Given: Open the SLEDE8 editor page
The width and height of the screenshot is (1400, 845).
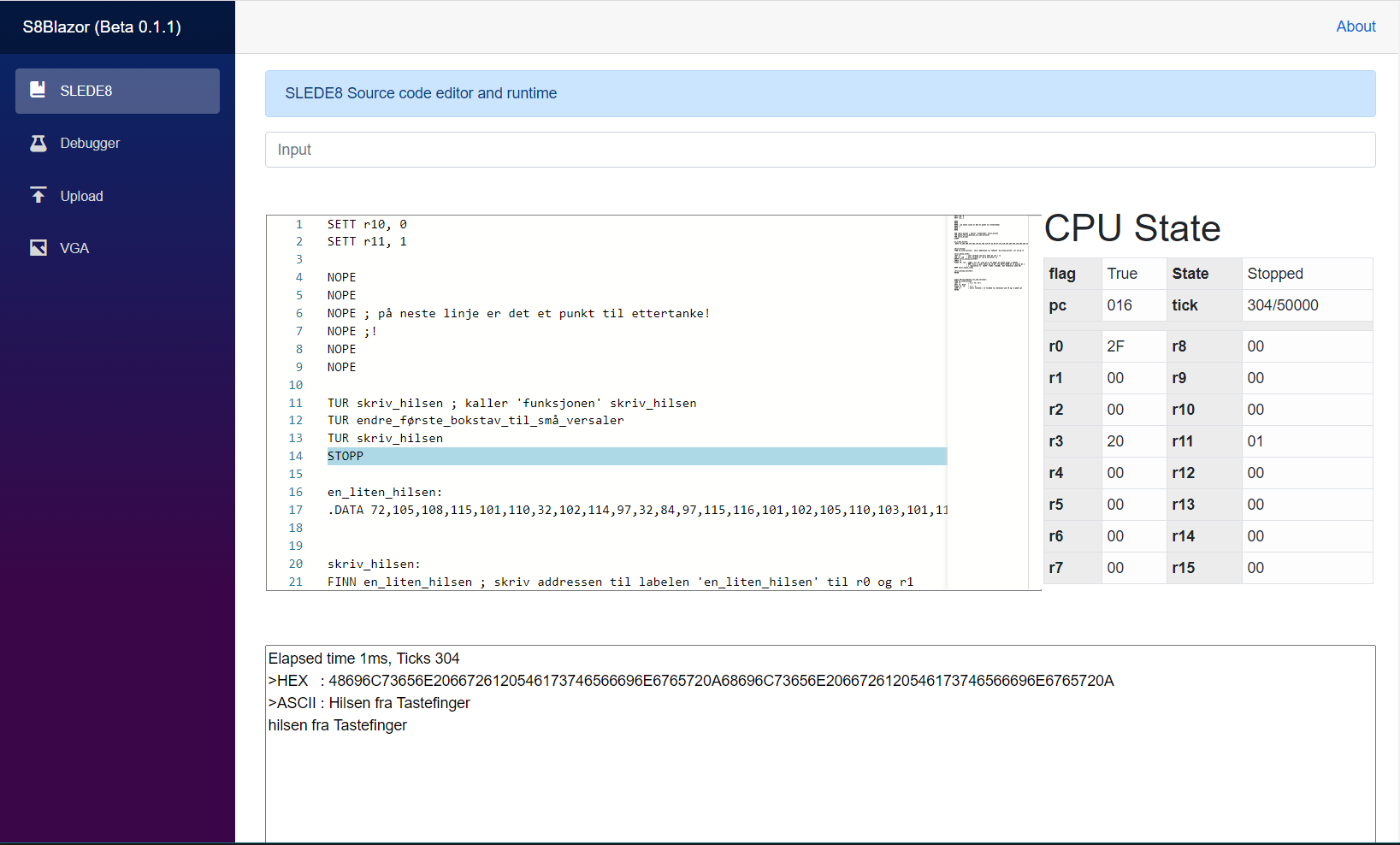Looking at the screenshot, I should click(x=117, y=91).
